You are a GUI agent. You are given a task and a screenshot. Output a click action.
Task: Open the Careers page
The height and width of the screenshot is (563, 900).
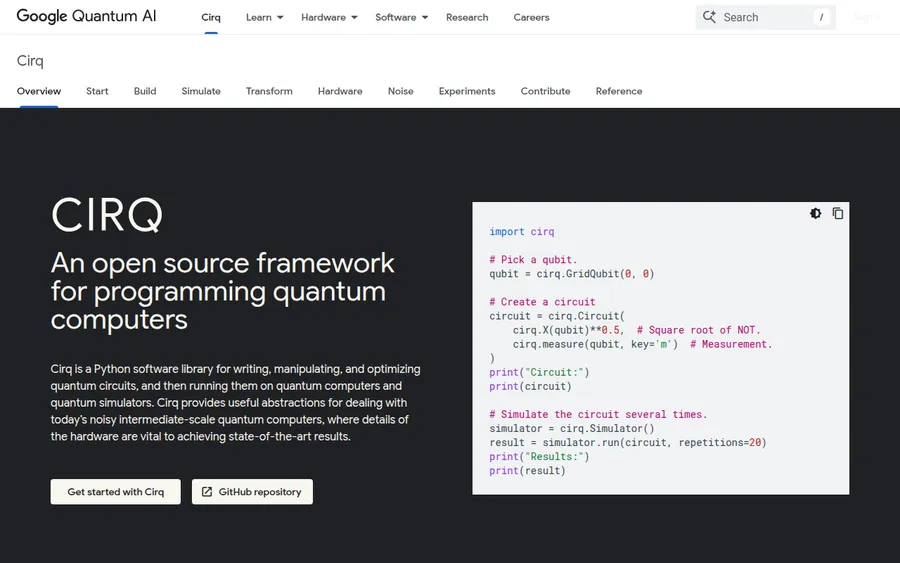532,17
